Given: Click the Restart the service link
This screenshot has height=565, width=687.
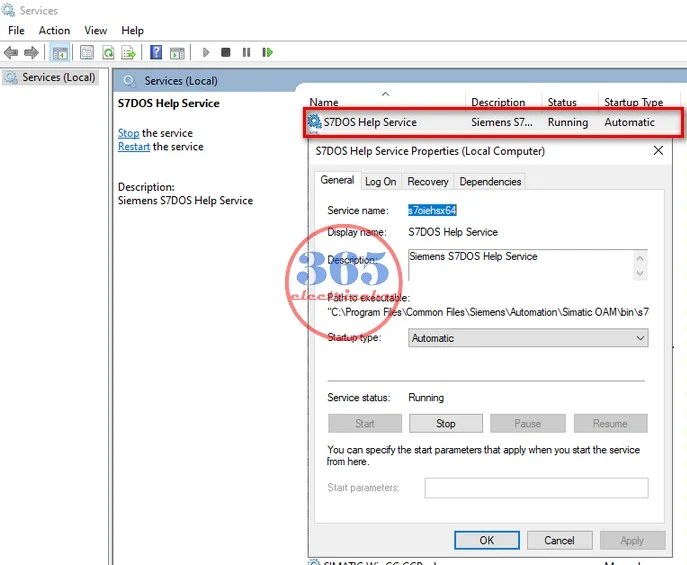Looking at the screenshot, I should [x=134, y=146].
